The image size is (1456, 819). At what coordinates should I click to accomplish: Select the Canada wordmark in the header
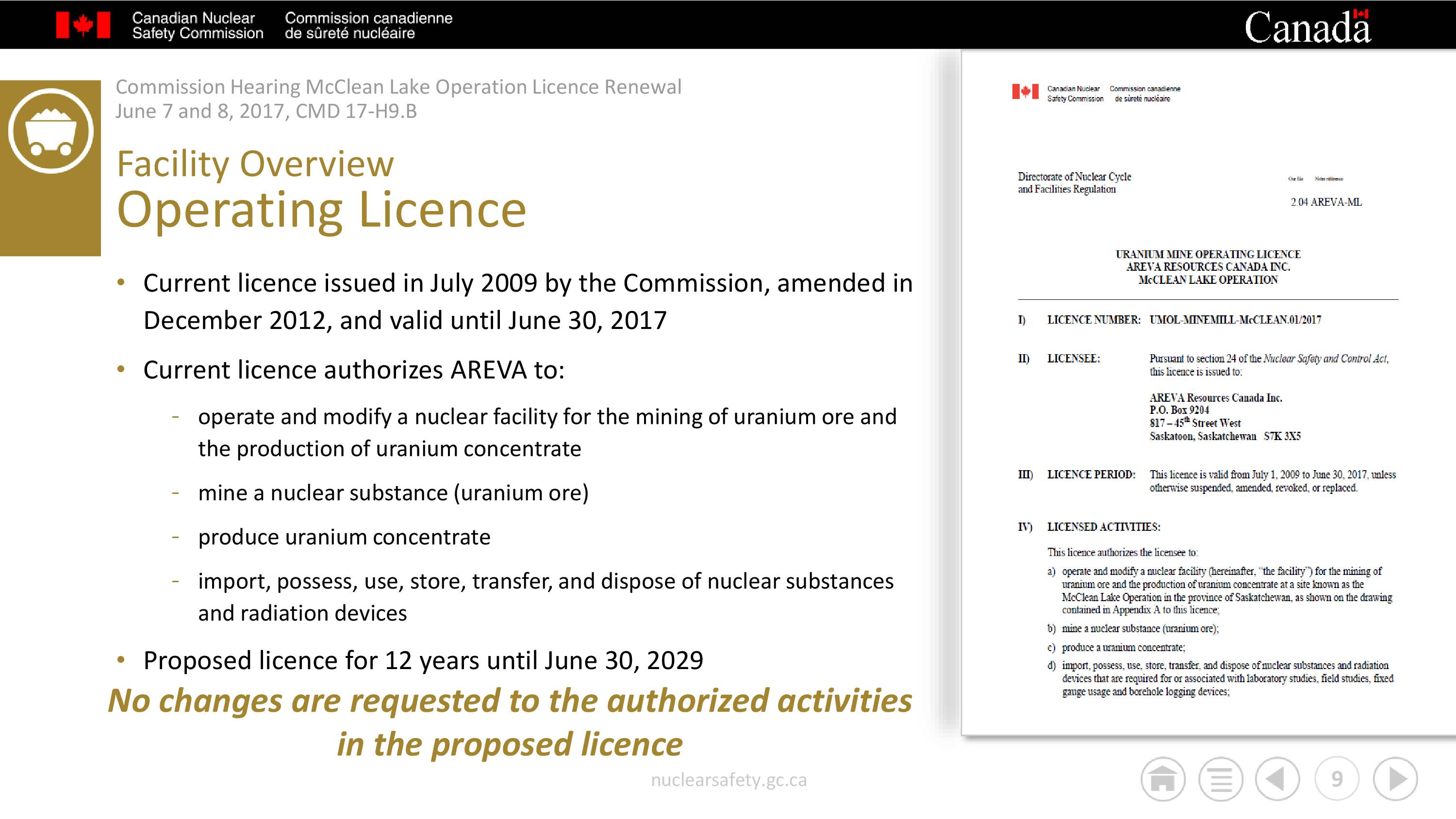point(1307,27)
